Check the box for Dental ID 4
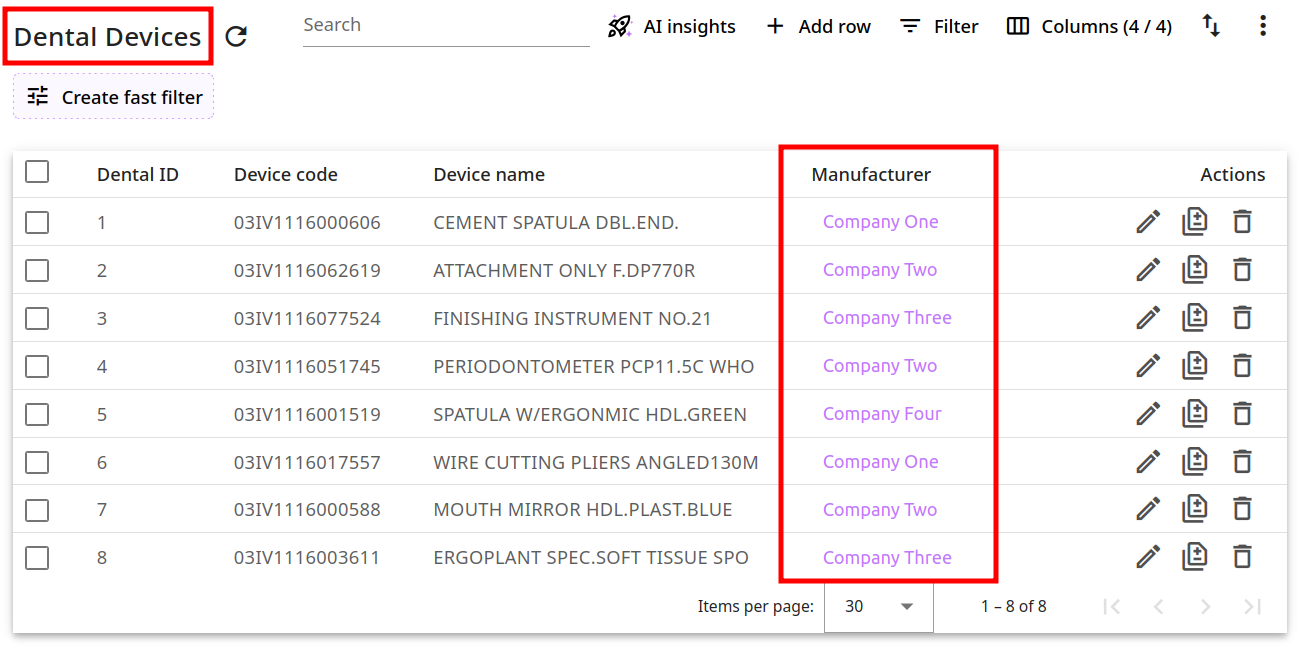Viewport: 1297px width, 649px height. (x=37, y=366)
